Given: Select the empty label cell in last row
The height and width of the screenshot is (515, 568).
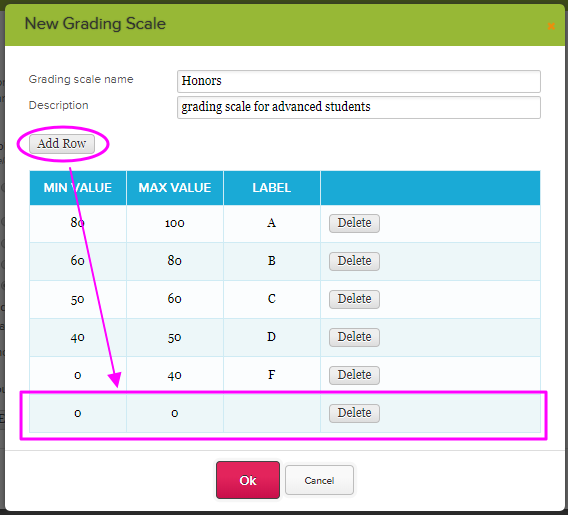Looking at the screenshot, I should tap(272, 413).
